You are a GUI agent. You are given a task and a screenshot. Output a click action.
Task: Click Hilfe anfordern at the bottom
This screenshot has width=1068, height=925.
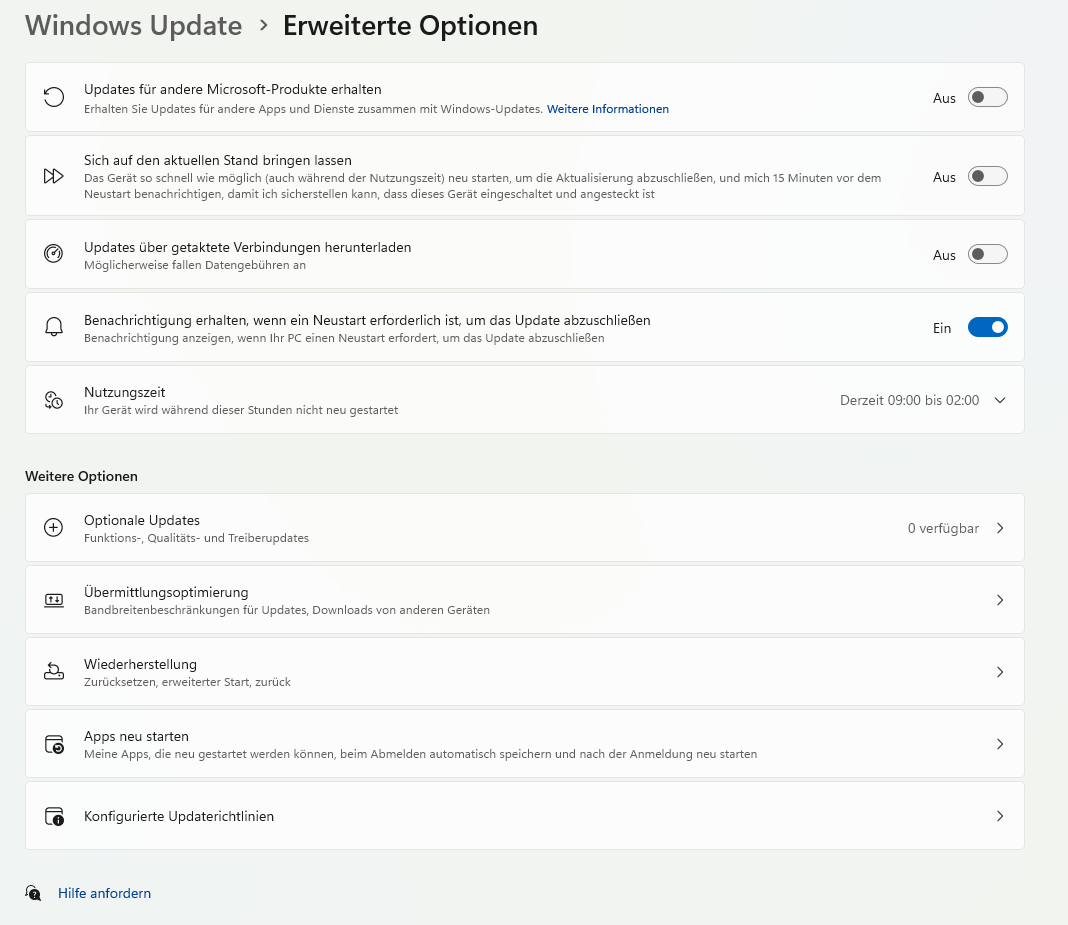coord(104,892)
